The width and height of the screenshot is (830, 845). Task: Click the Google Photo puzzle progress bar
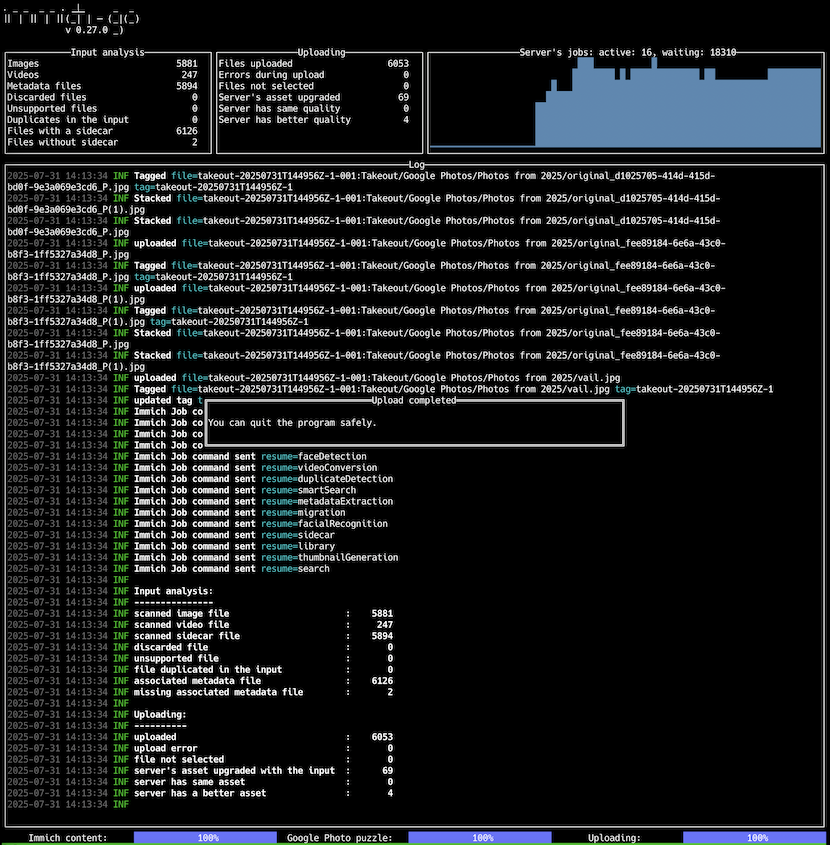coord(482,837)
